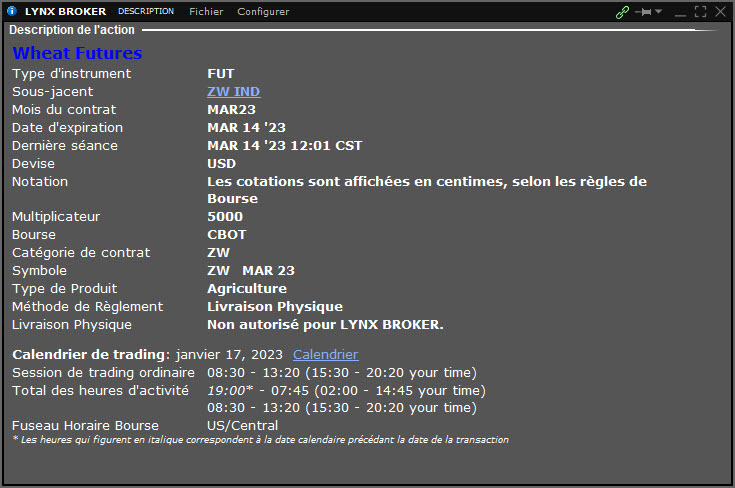Select the Livraison Physique settlement value

275,307
